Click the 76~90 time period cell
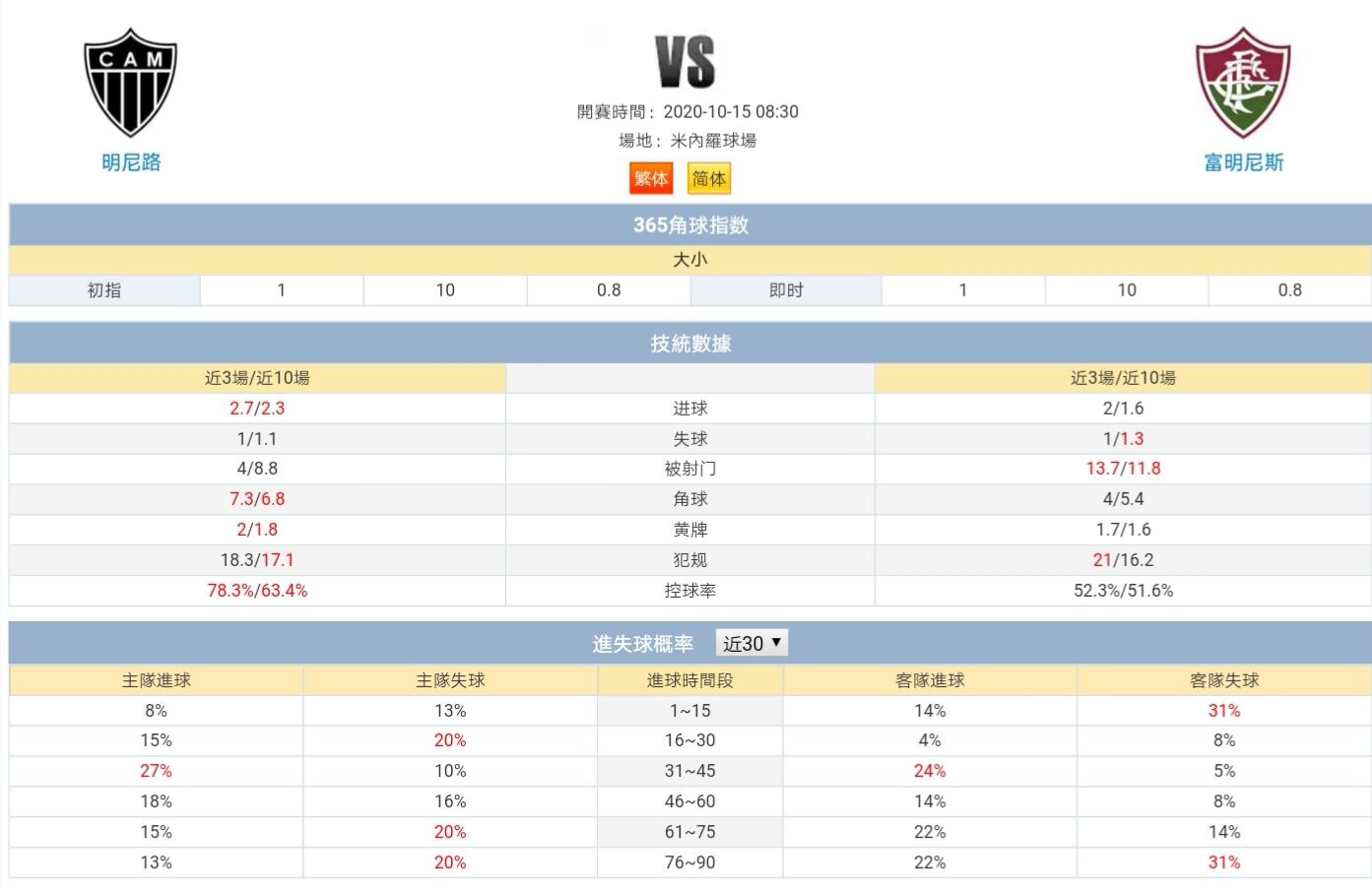Screen dimensions: 1372x891 pos(690,862)
